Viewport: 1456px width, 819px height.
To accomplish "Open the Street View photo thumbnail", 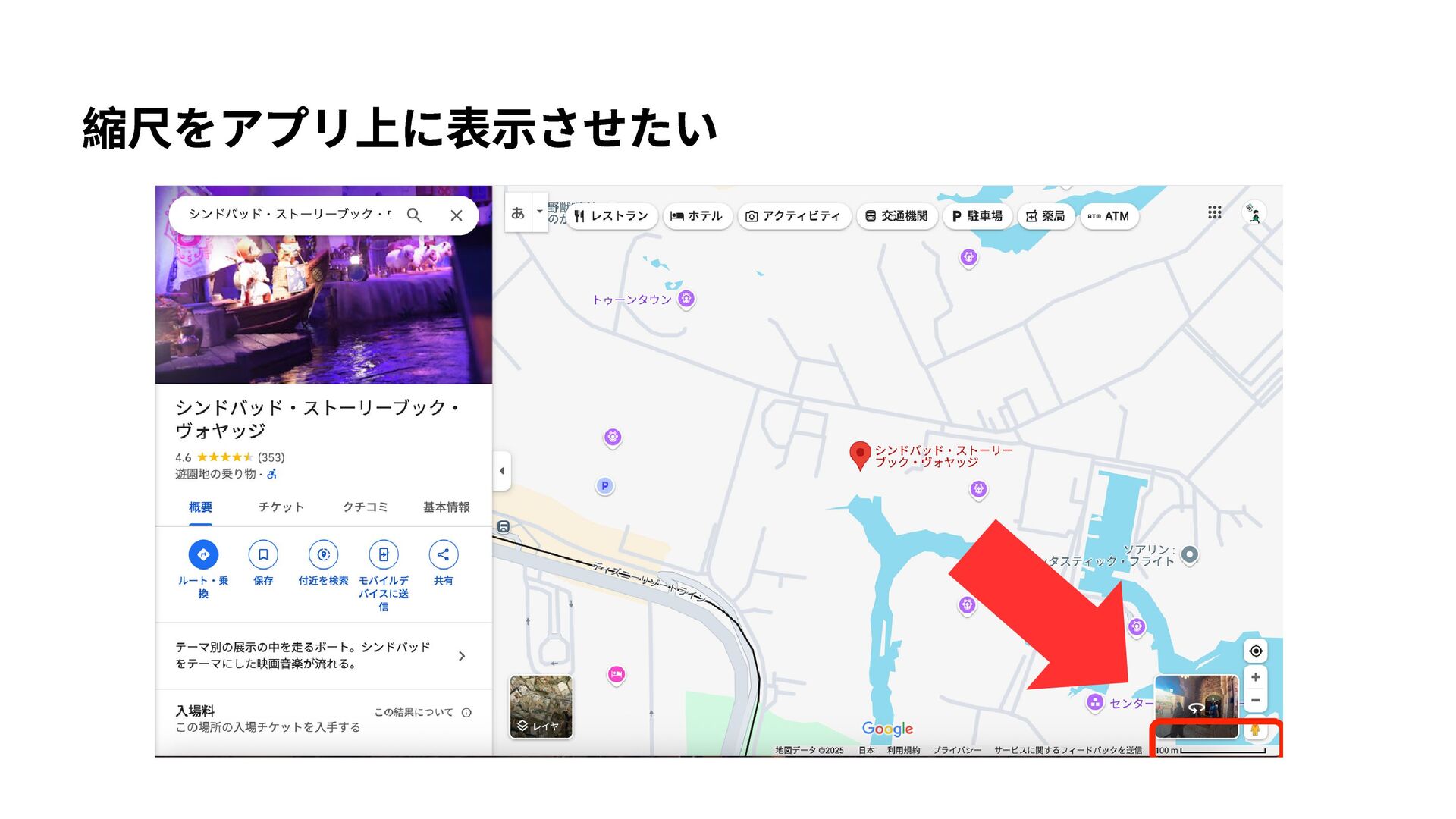I will pyautogui.click(x=1196, y=706).
